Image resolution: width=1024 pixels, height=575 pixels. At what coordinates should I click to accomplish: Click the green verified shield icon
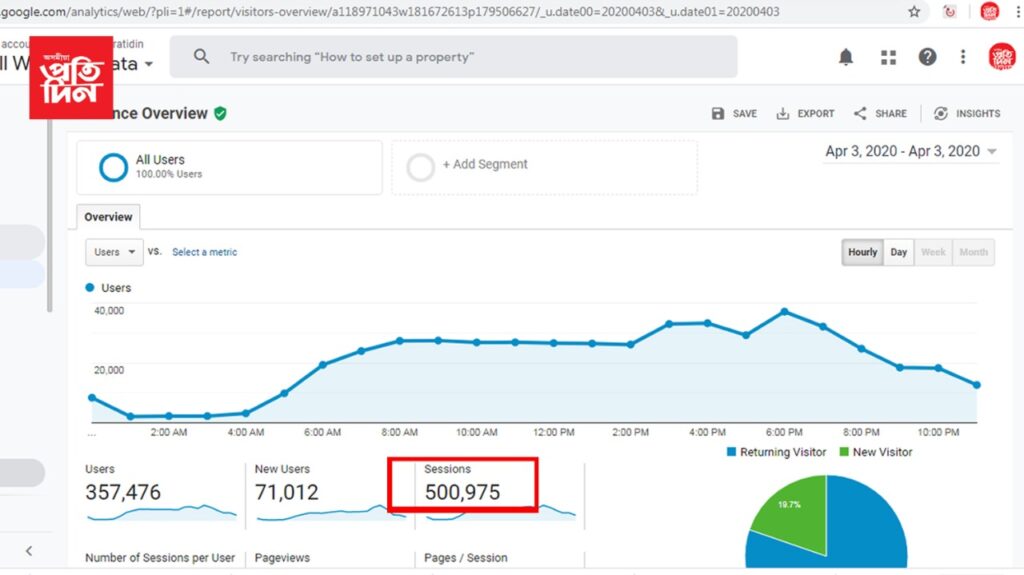click(221, 114)
